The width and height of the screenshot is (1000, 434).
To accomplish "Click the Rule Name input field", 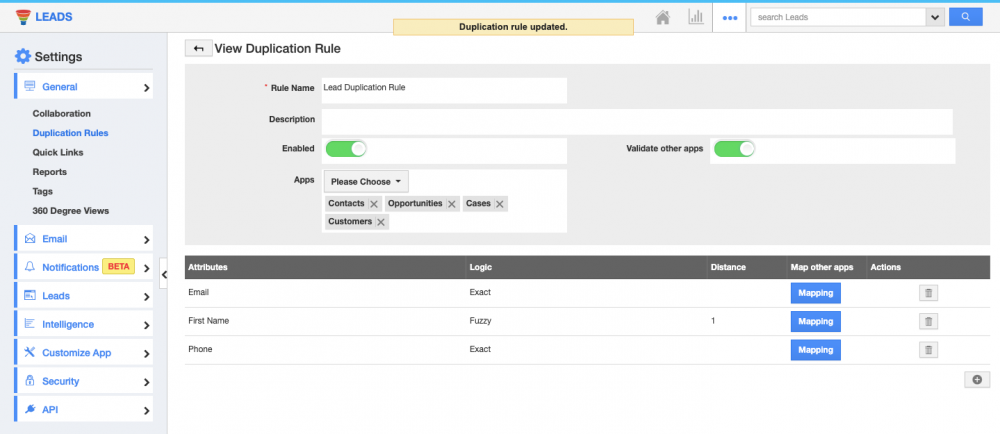I will coord(443,90).
